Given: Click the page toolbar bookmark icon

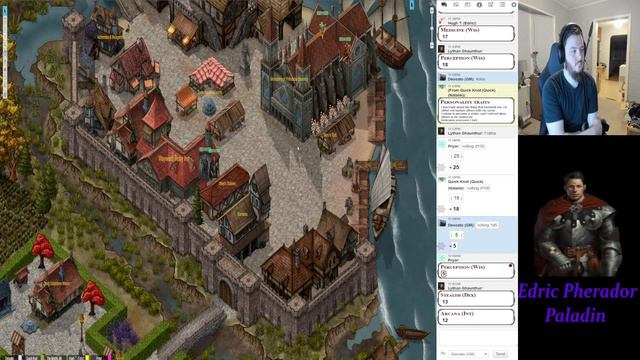Looking at the screenshot, I should click(x=411, y=5).
